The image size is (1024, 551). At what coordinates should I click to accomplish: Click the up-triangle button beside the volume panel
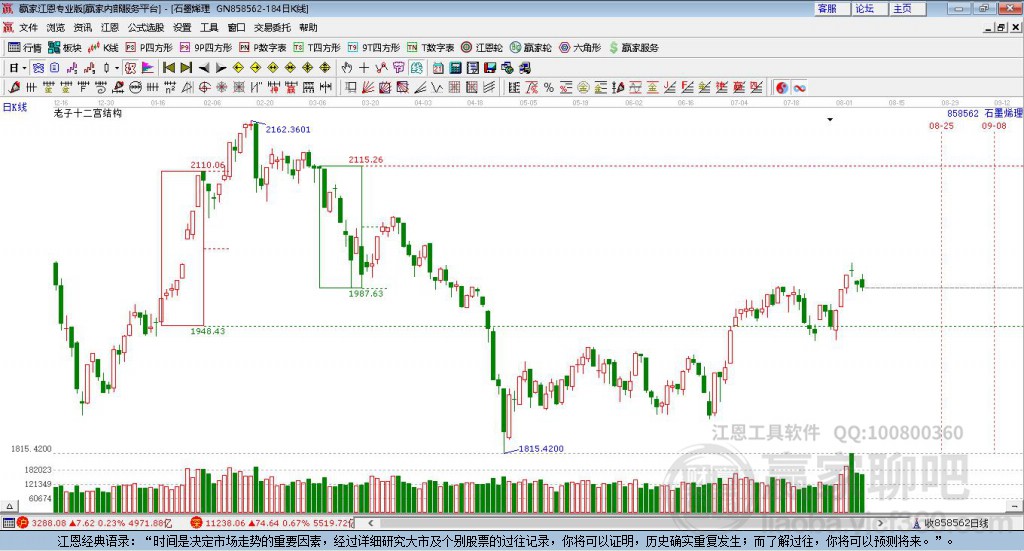pyautogui.click(x=9, y=506)
